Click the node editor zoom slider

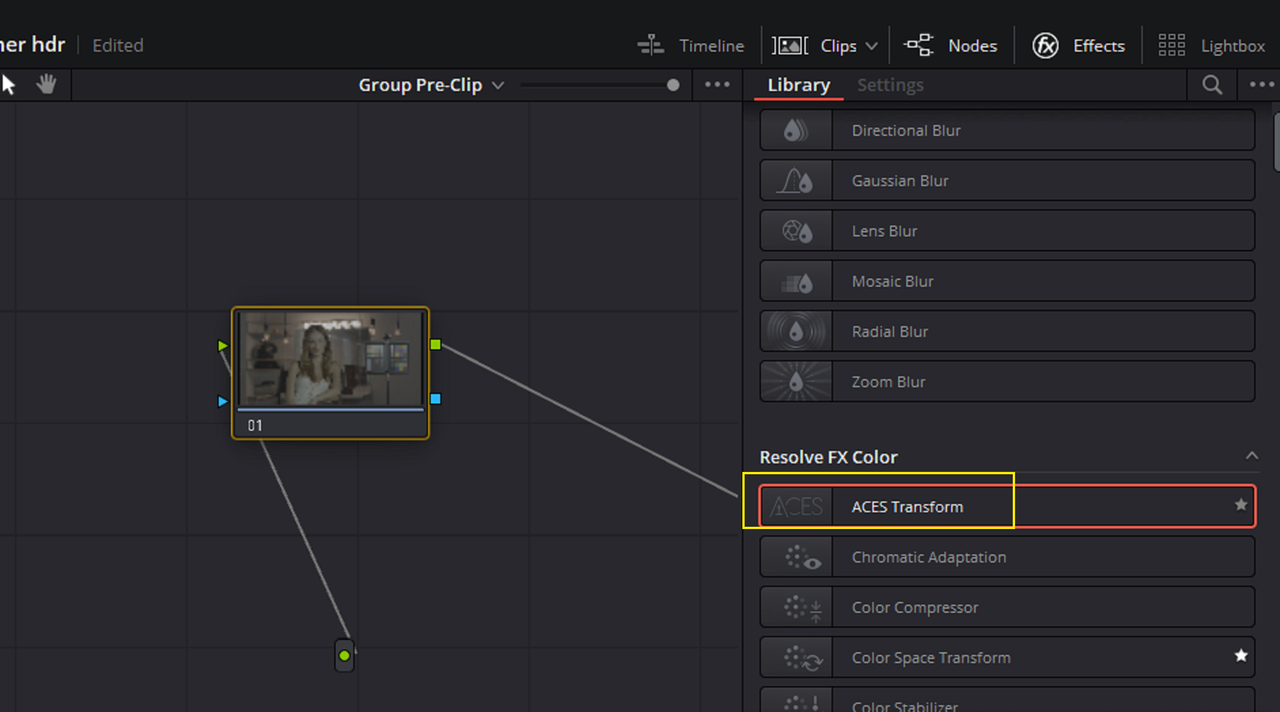click(600, 85)
